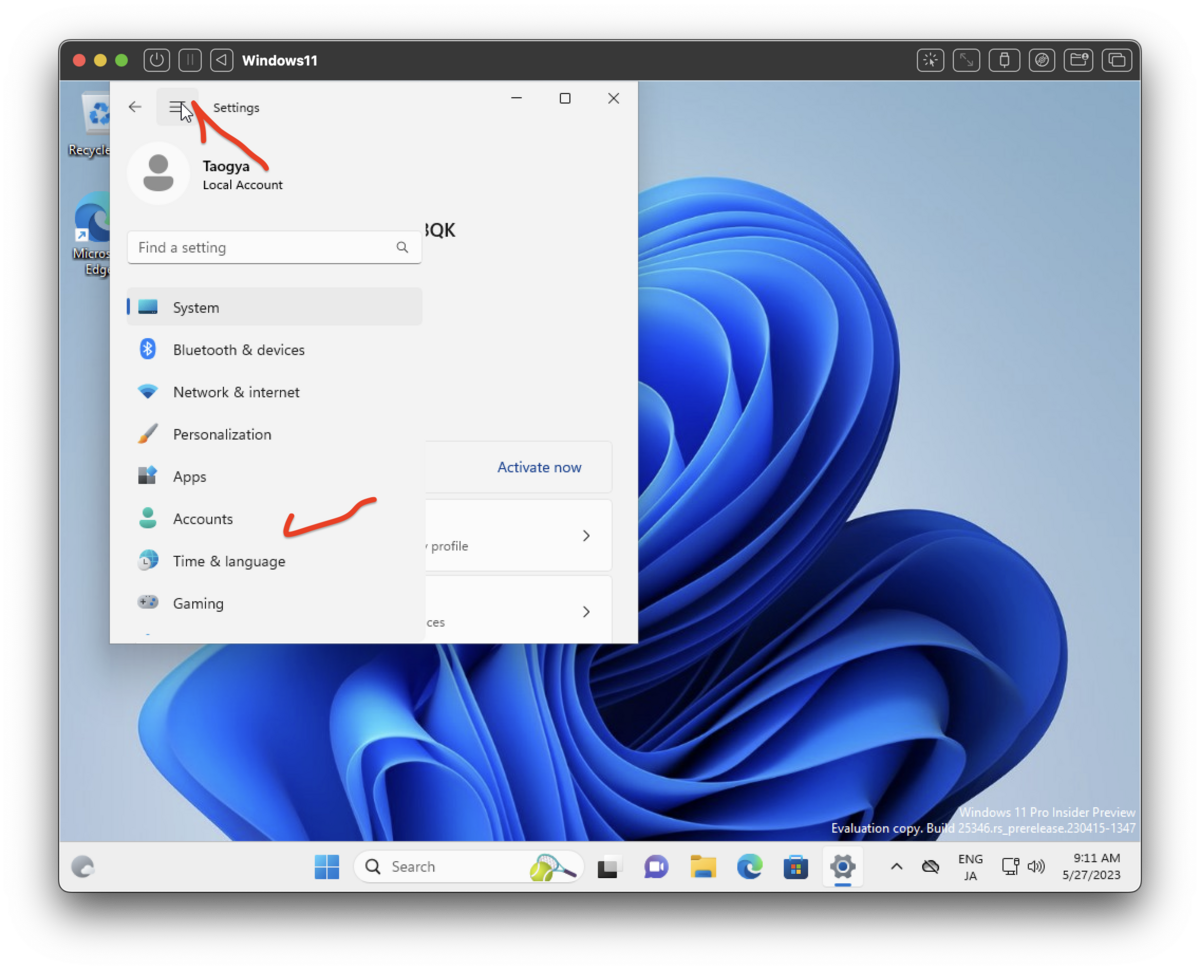Select Apps in the Settings sidebar
1200x970 pixels.
click(x=274, y=476)
